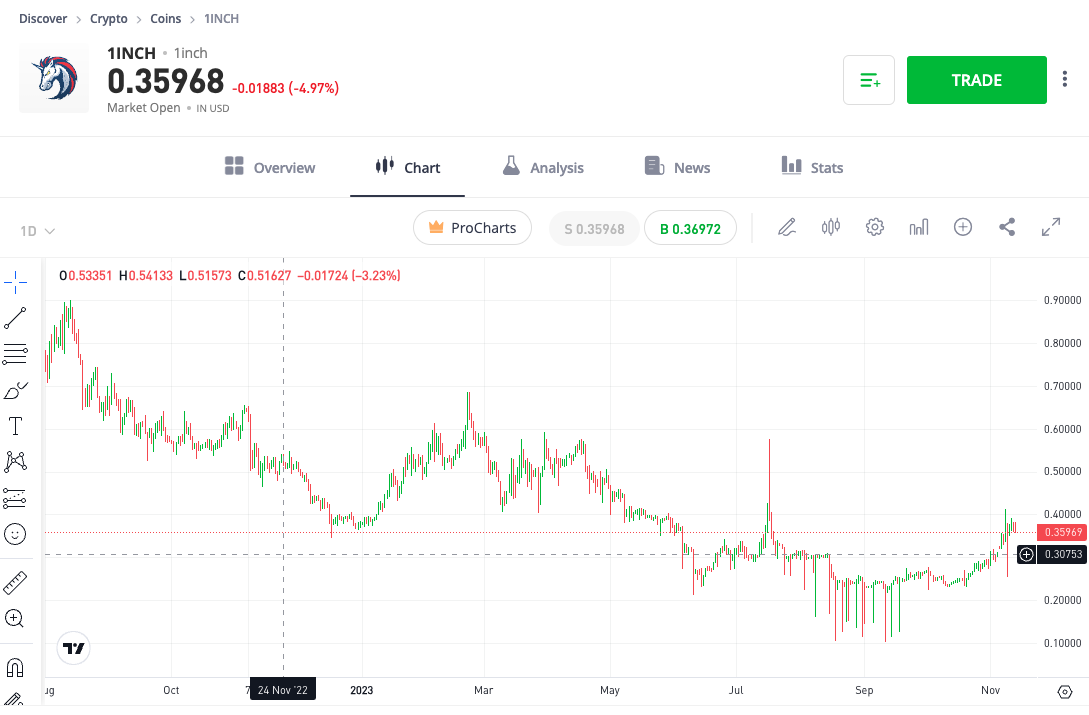Select the Trend Line drawing tool

coord(15,317)
